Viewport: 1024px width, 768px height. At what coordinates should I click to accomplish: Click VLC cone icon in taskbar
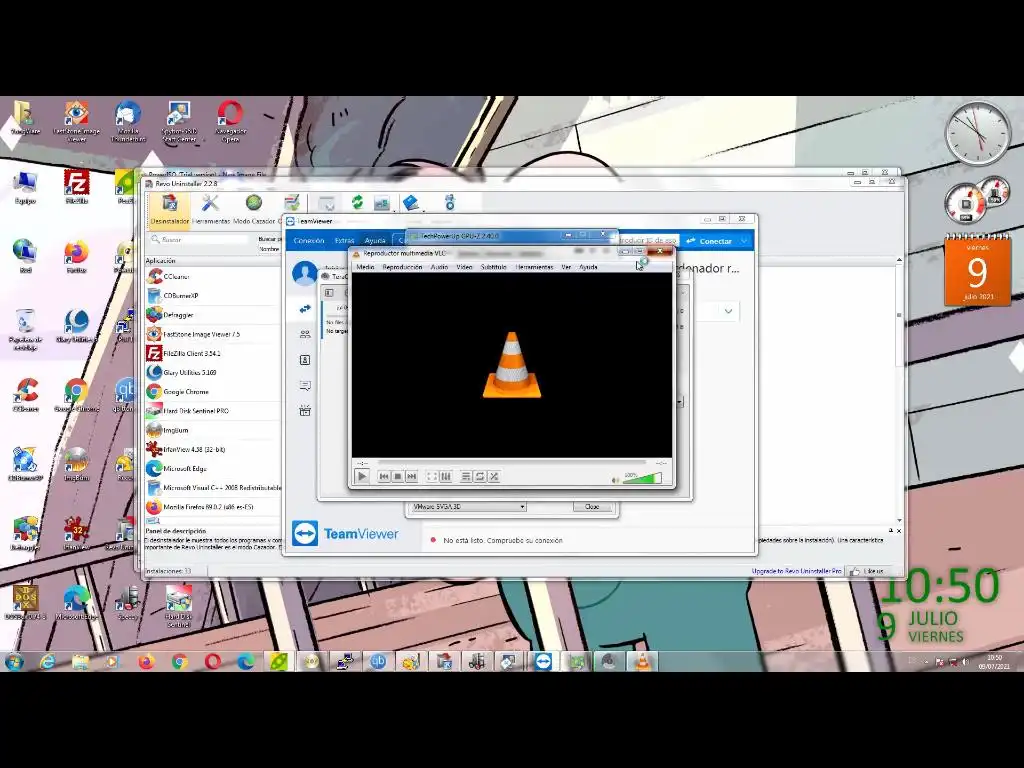pyautogui.click(x=643, y=662)
